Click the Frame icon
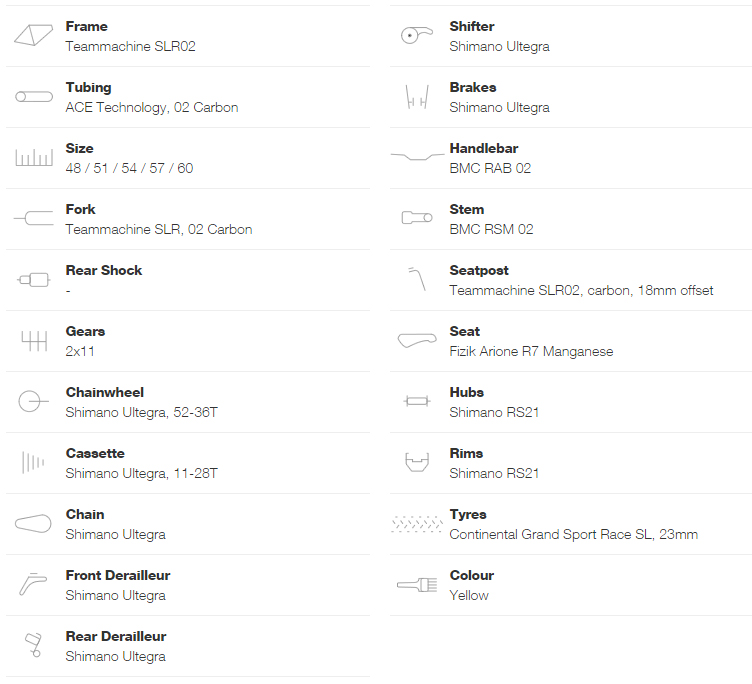Screen dimensions: 752x684 pyautogui.click(x=33, y=36)
